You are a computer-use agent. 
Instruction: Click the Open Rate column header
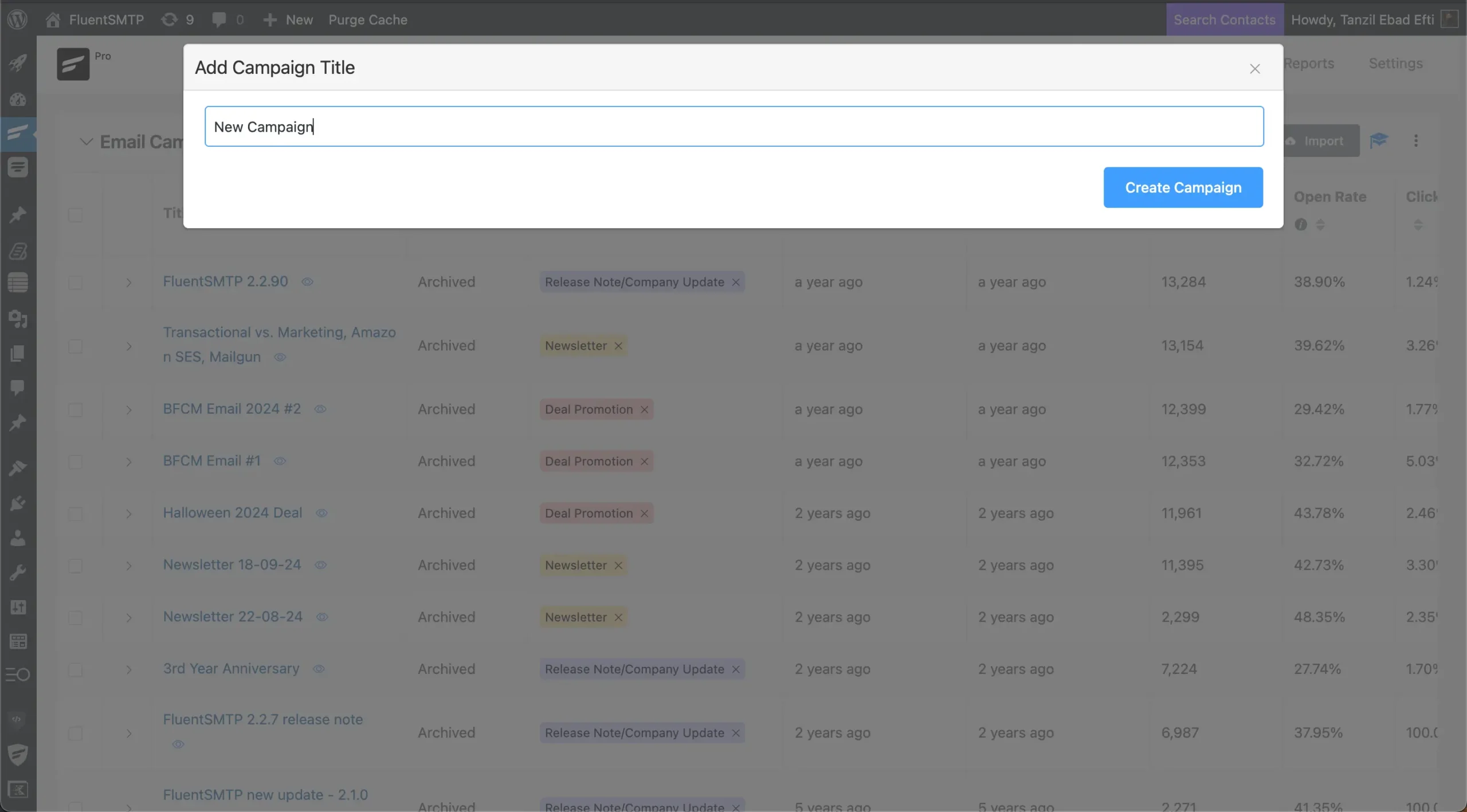(1330, 197)
